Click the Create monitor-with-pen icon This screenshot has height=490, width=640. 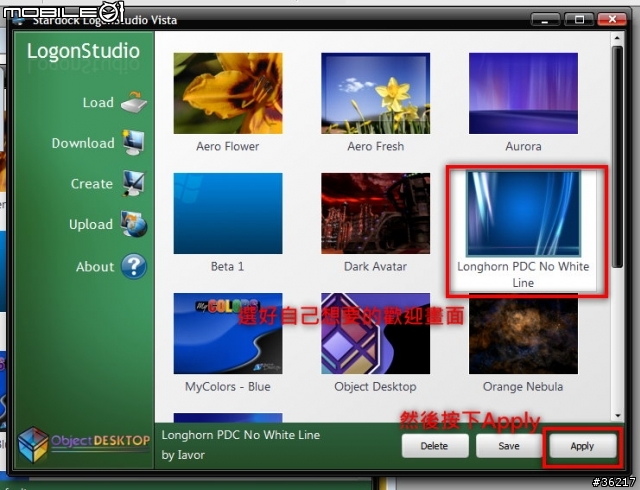click(x=133, y=183)
